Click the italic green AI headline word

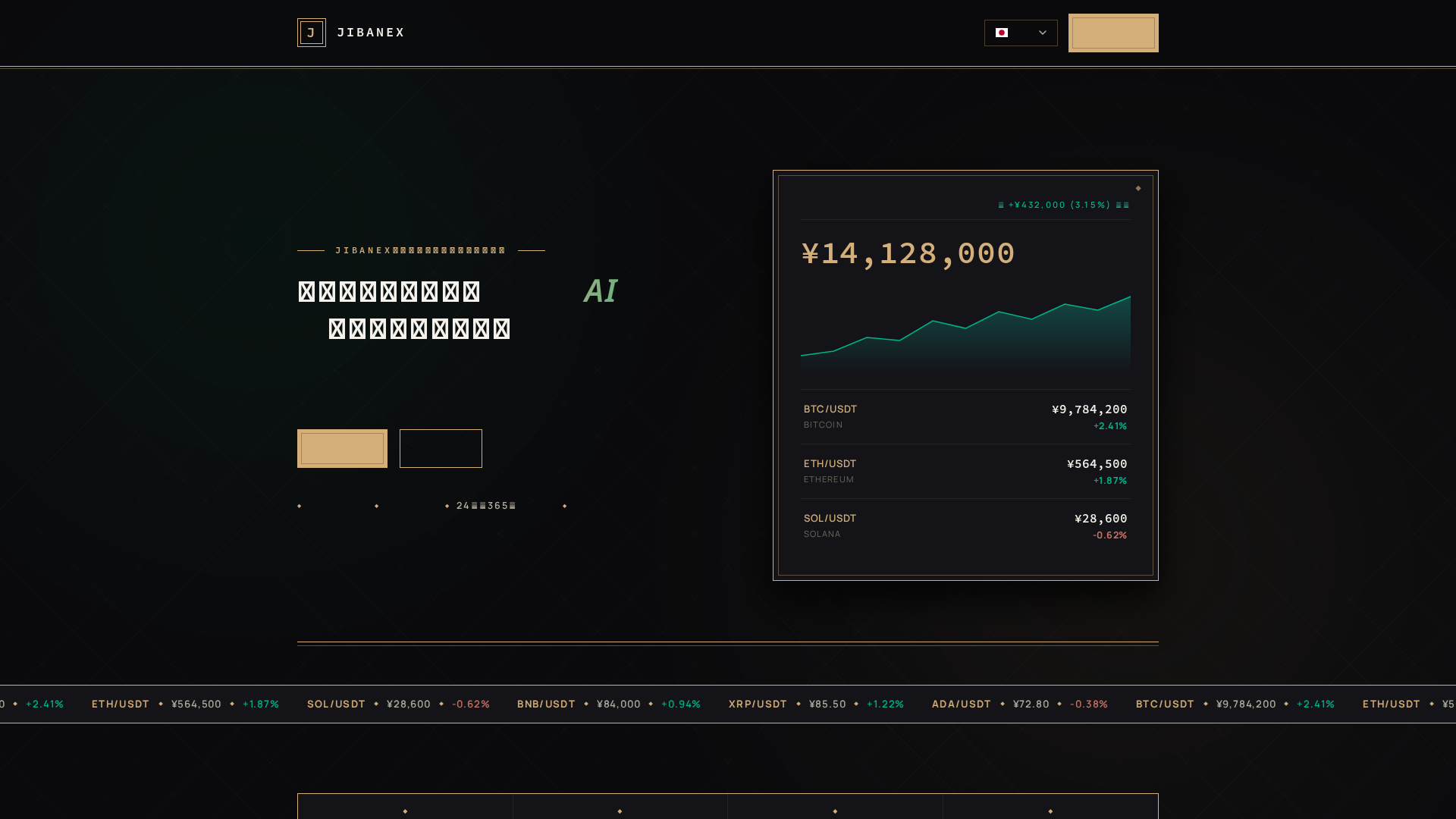[601, 291]
